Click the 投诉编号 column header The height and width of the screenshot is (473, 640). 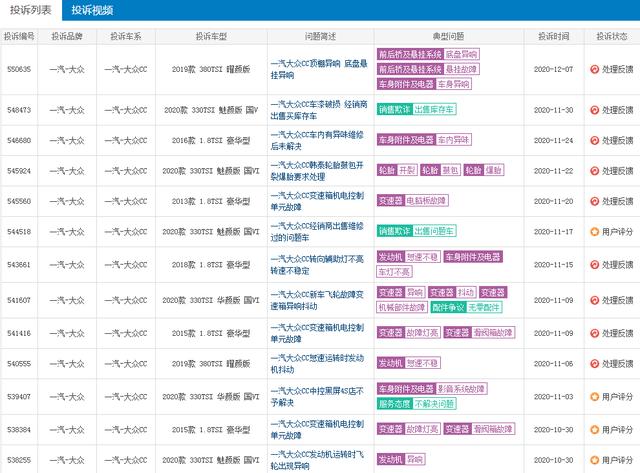tap(19, 37)
